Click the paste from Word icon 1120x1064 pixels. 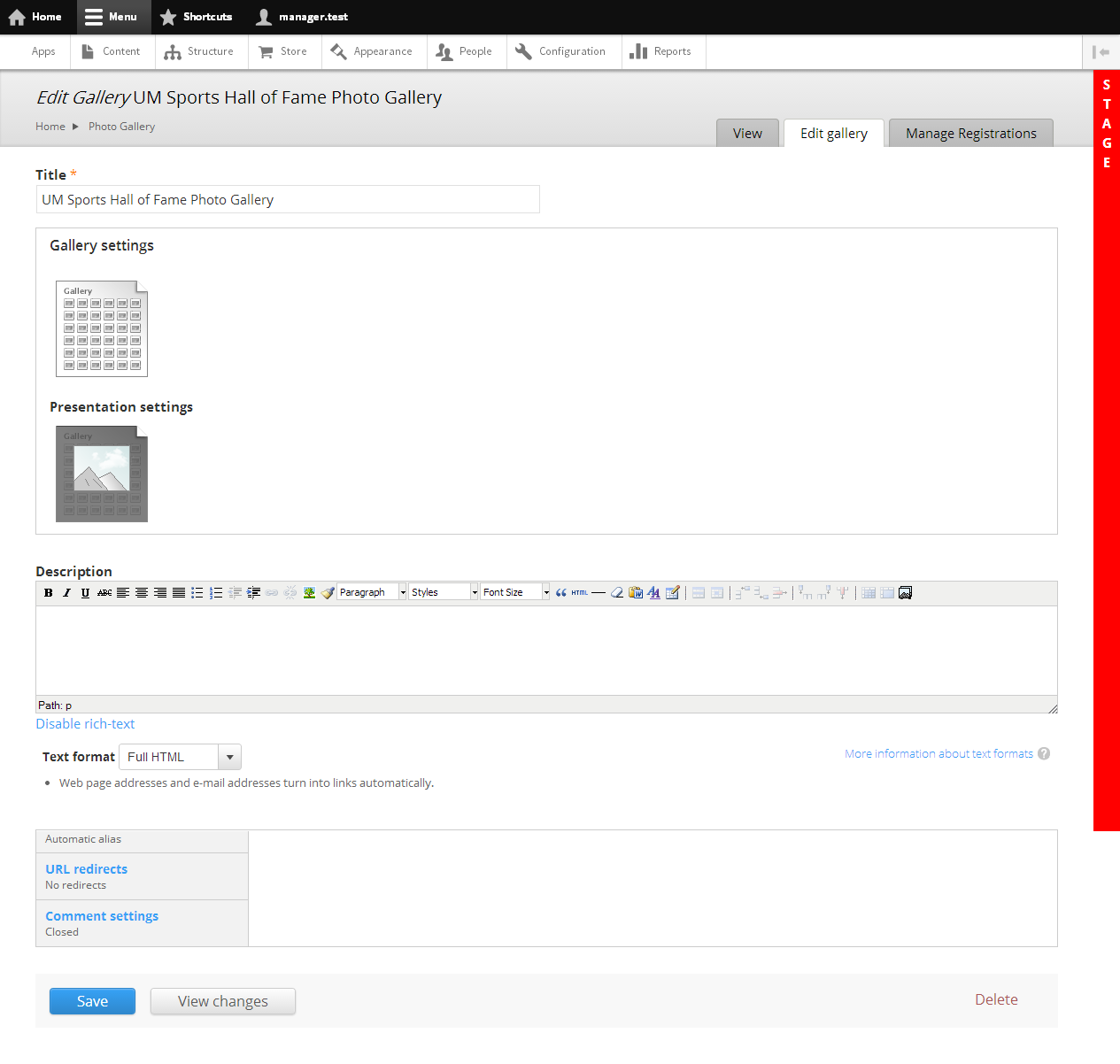(636, 593)
